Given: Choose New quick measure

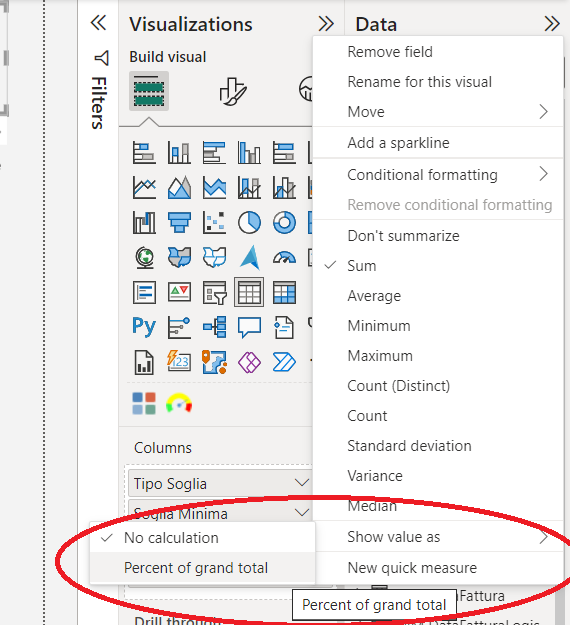Looking at the screenshot, I should pyautogui.click(x=438, y=568).
